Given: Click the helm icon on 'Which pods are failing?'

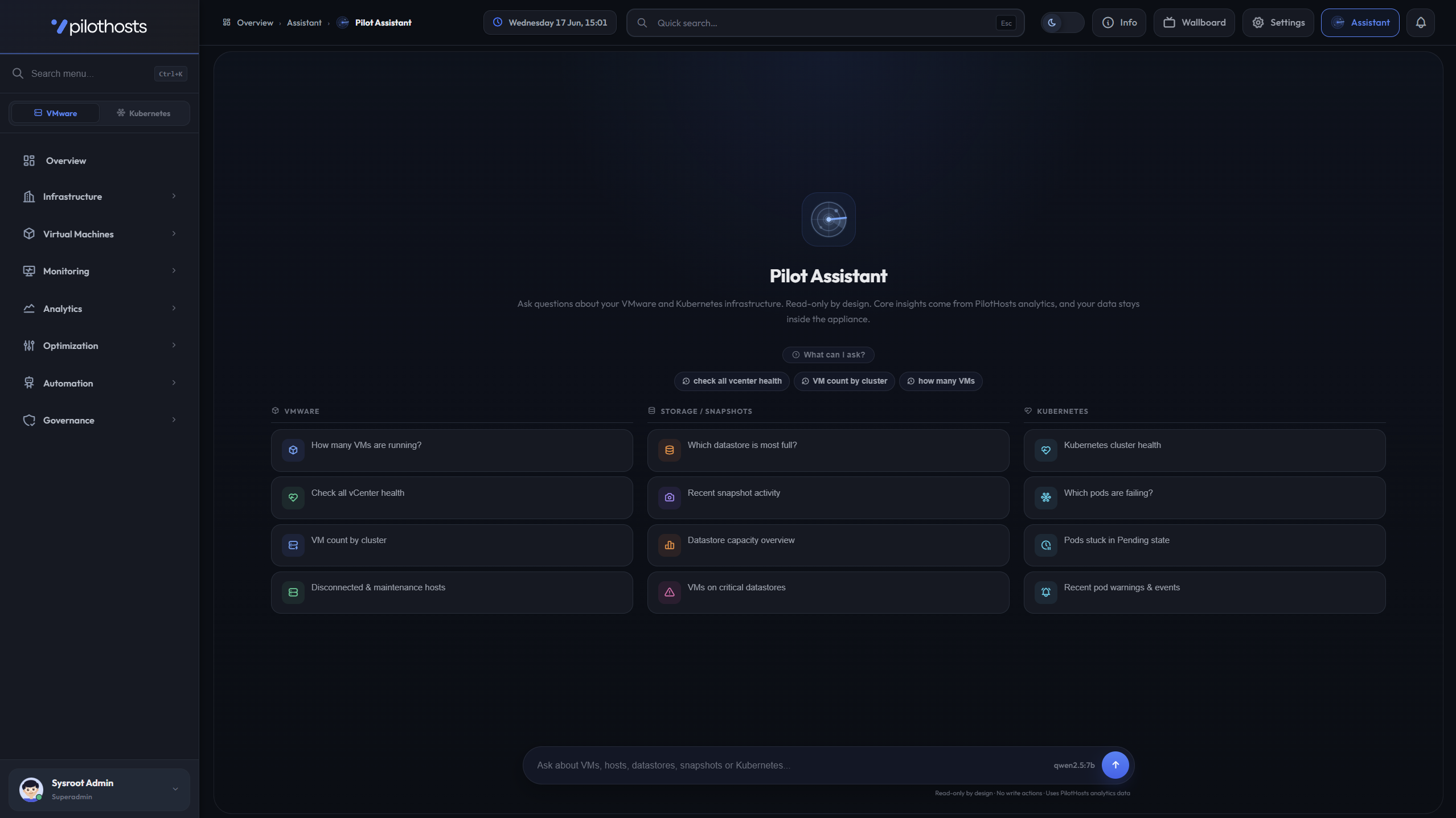Looking at the screenshot, I should (1046, 498).
